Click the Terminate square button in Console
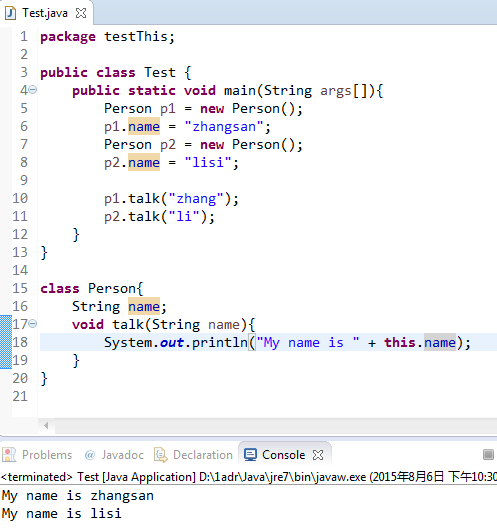The image size is (497, 529). (488, 454)
